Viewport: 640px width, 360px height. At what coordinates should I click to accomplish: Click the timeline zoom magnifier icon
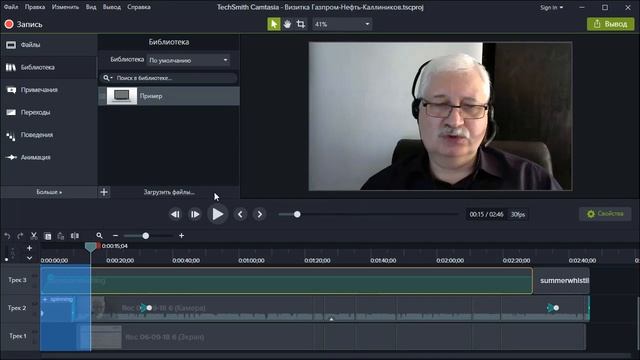(99, 236)
